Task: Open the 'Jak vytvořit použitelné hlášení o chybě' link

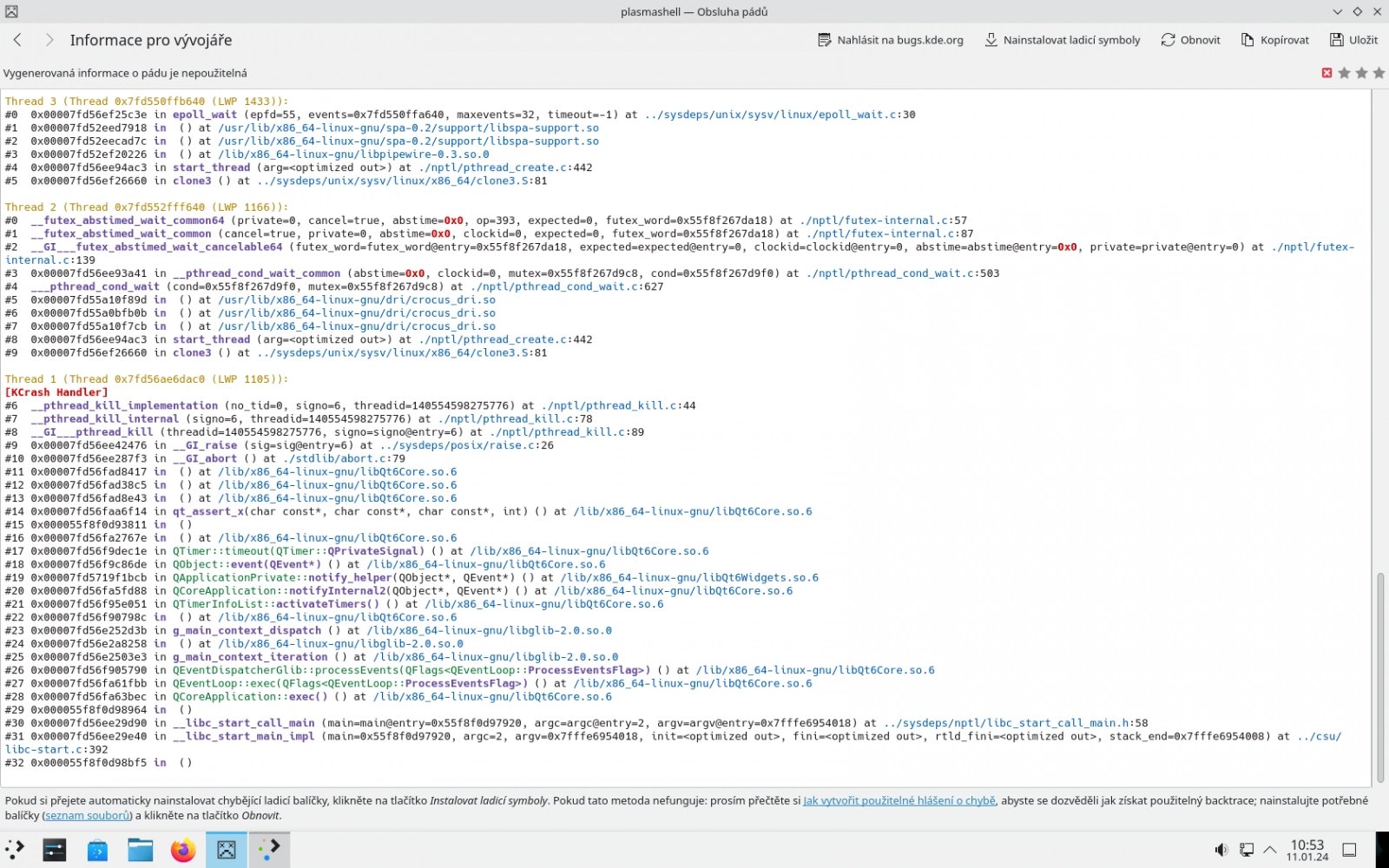Action: (x=899, y=800)
